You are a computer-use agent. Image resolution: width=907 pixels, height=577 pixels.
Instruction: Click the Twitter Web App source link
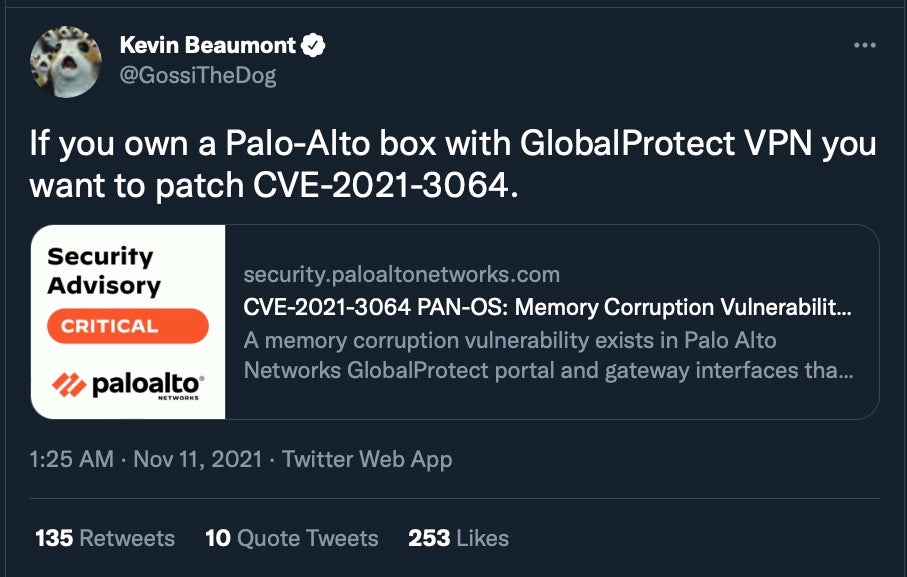point(367,460)
